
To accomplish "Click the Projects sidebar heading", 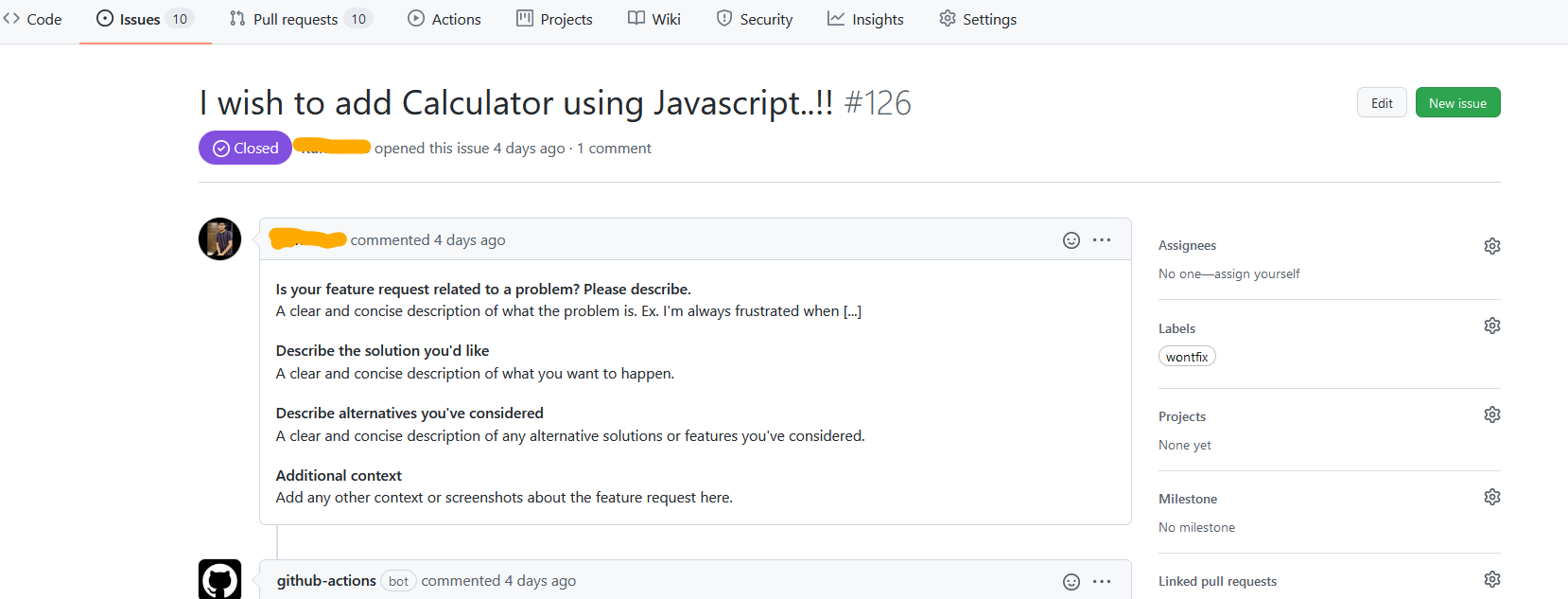I will [1182, 417].
